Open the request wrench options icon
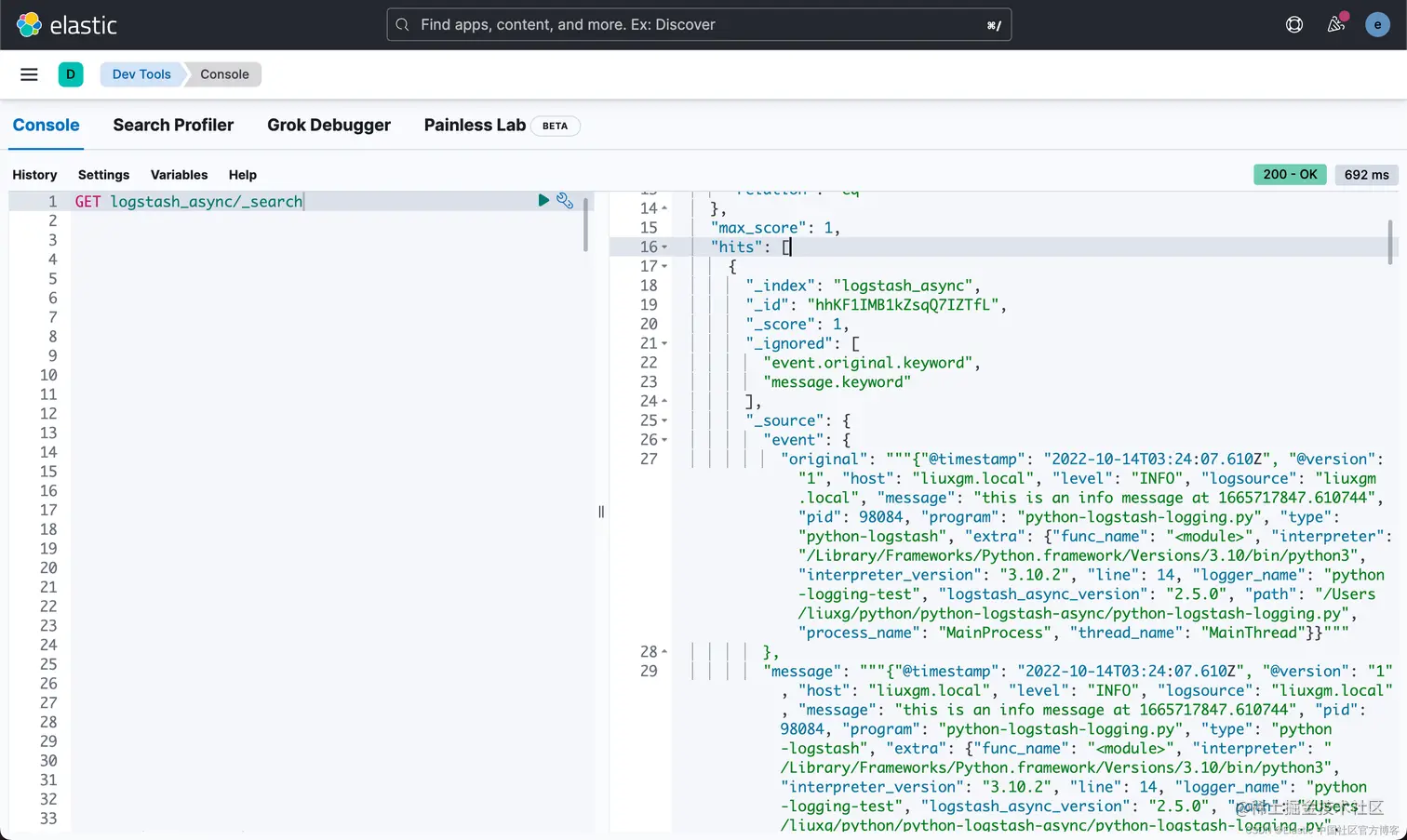The width and height of the screenshot is (1407, 840). pyautogui.click(x=565, y=200)
